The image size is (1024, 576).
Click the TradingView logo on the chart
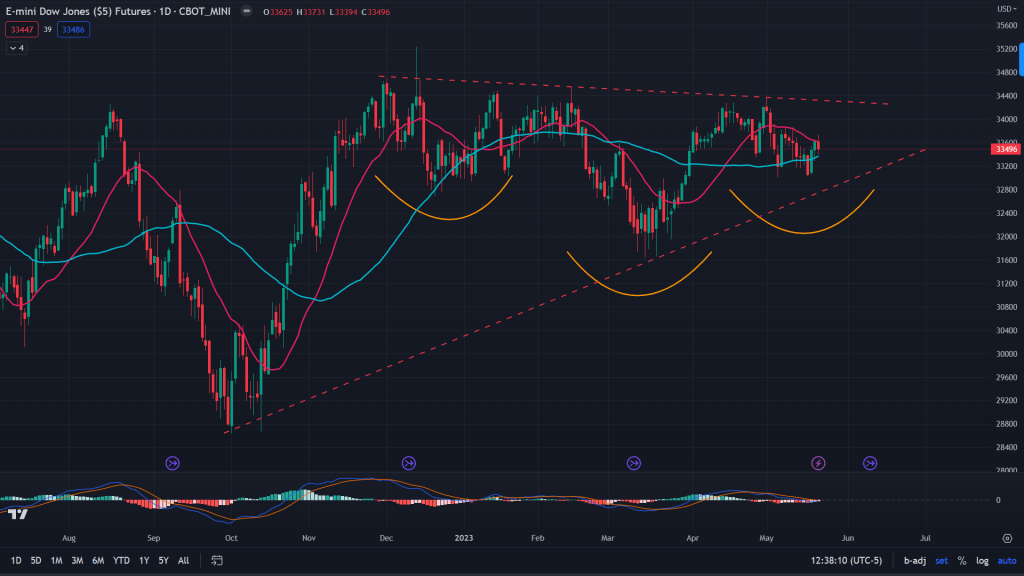(x=17, y=514)
